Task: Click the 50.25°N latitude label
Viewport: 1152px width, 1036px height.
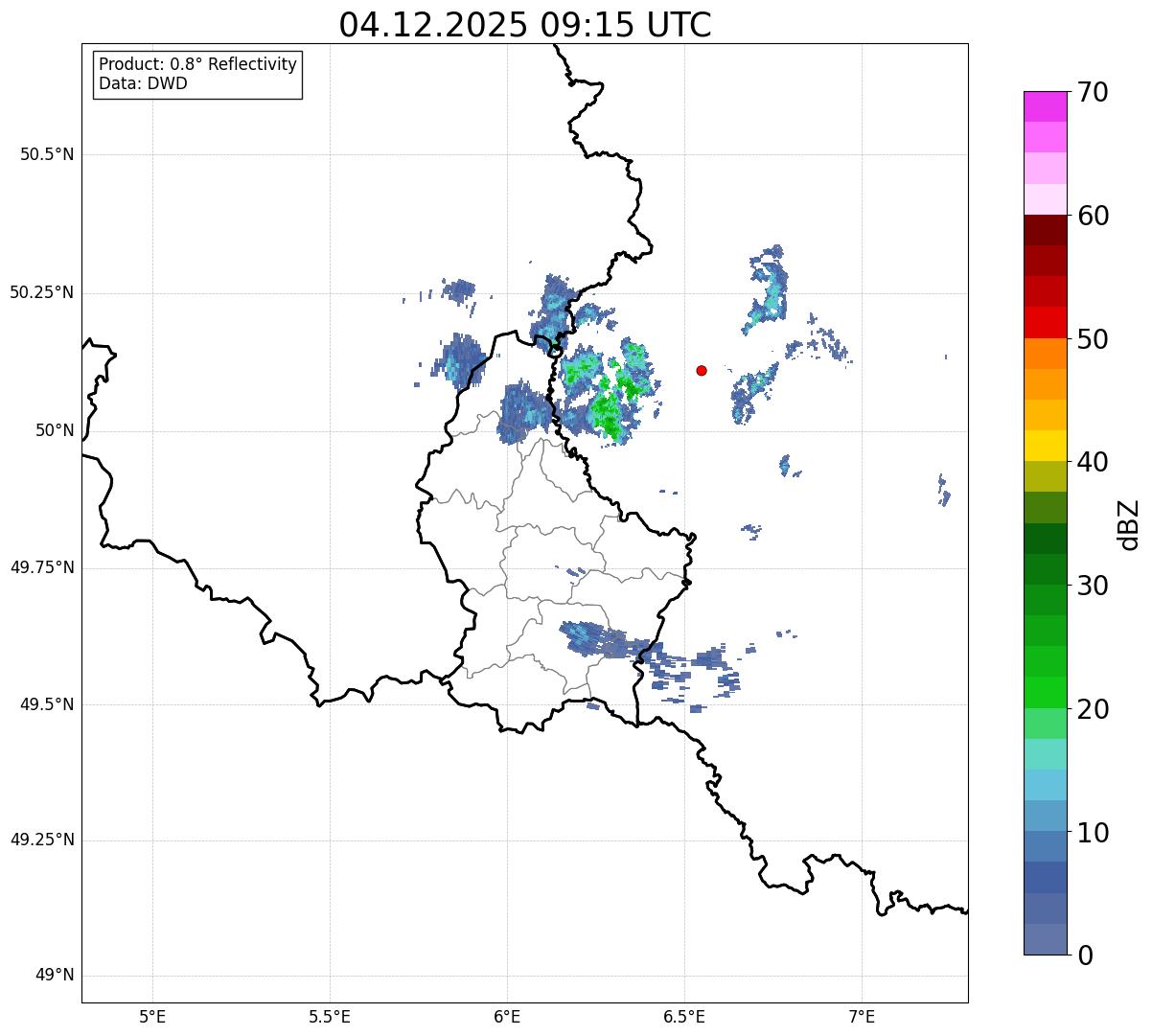Action: (41, 292)
